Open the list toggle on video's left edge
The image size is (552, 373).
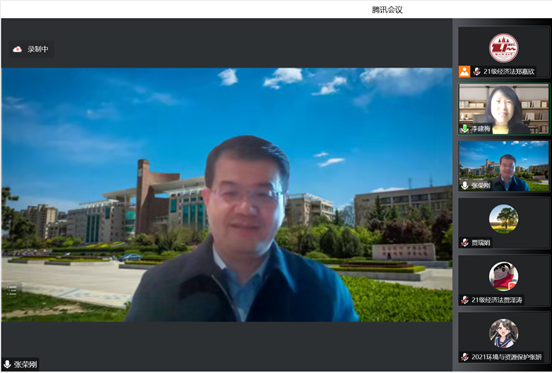click(12, 290)
